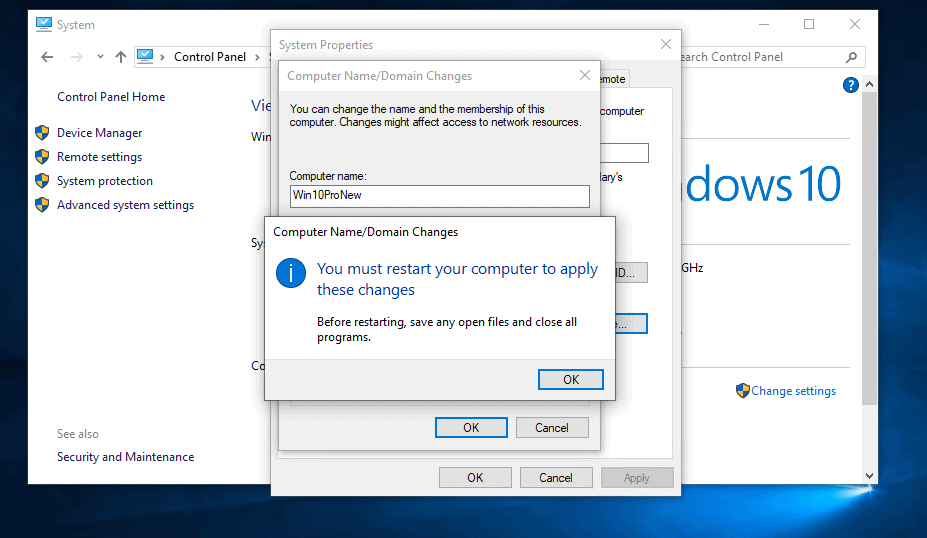Open Device Manager link
The height and width of the screenshot is (538, 927).
(99, 133)
